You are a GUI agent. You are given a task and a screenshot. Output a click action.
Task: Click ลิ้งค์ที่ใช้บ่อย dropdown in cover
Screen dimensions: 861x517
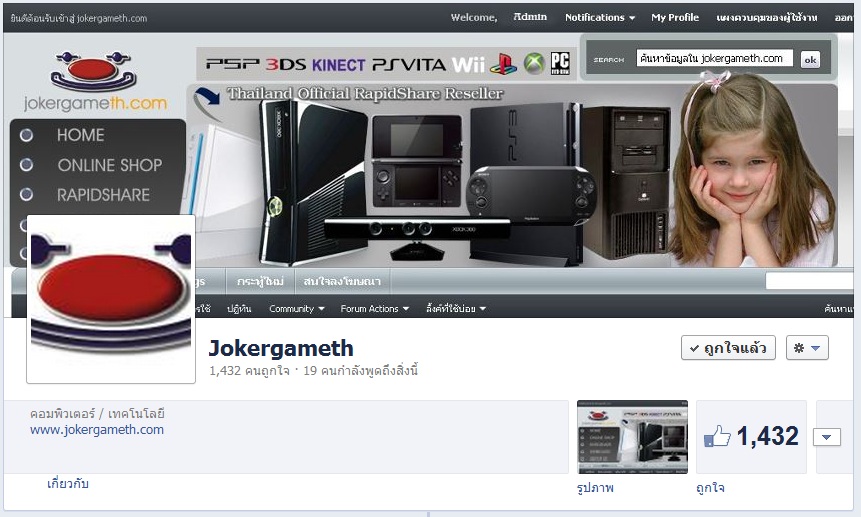(x=456, y=308)
